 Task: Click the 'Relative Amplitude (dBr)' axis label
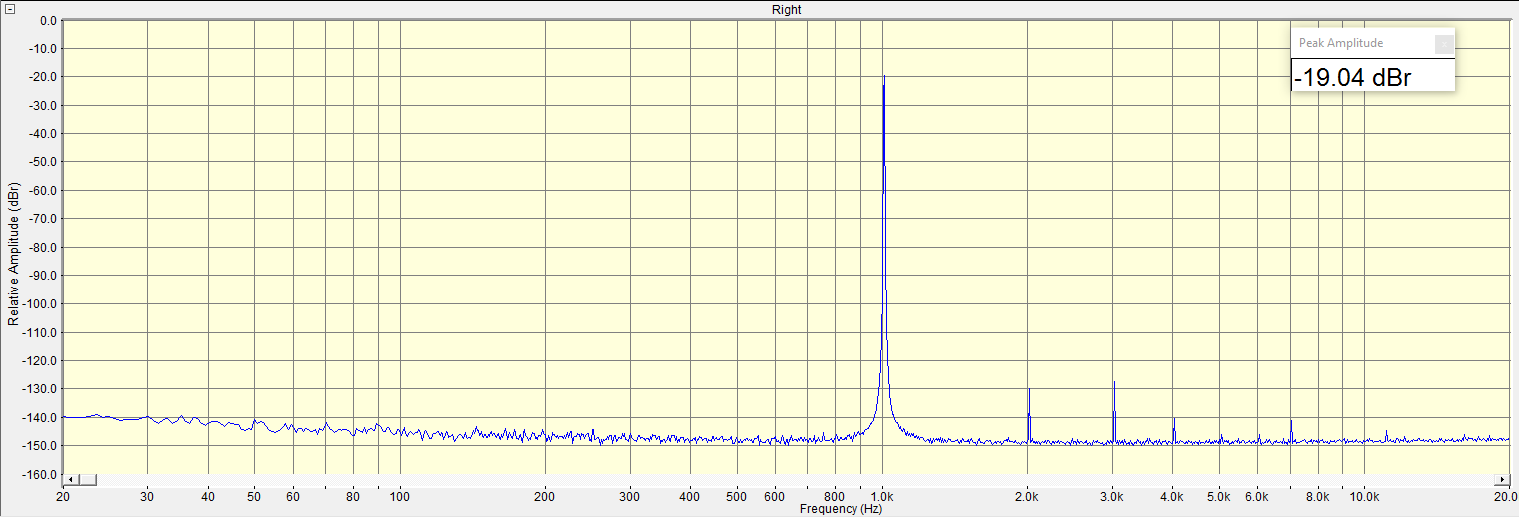click(x=13, y=253)
